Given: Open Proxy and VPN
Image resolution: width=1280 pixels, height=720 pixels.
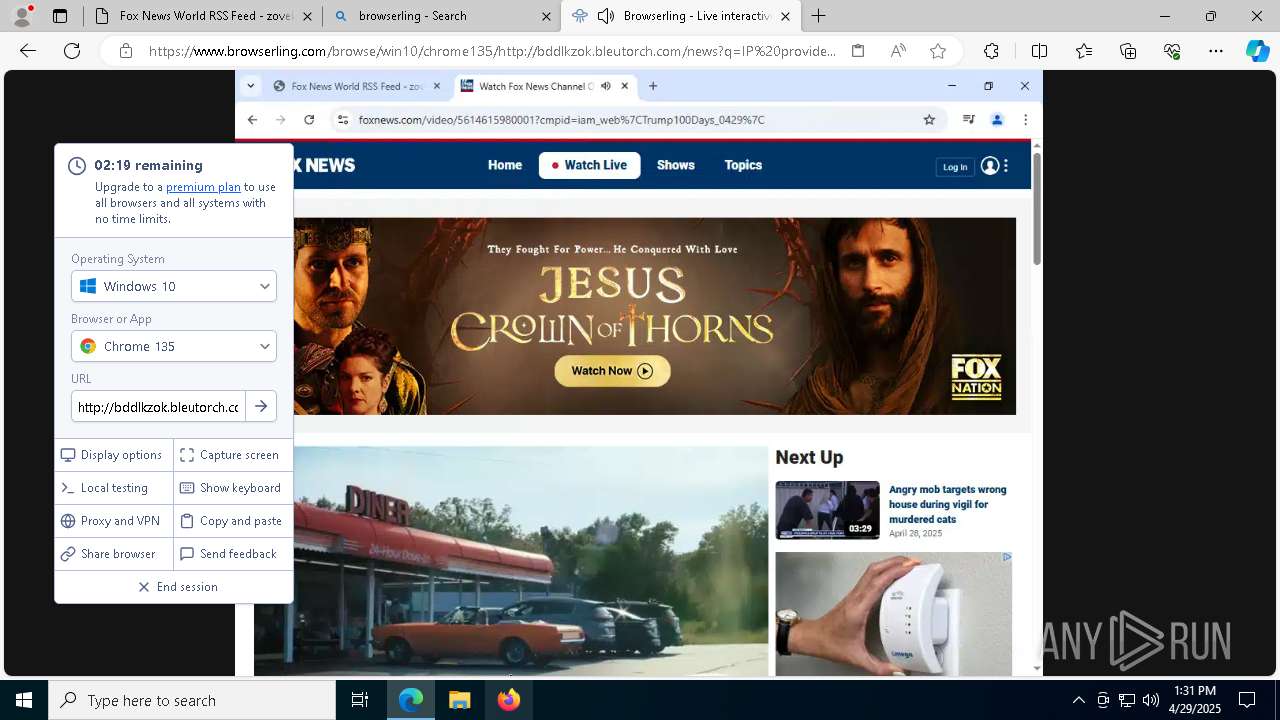Looking at the screenshot, I should (x=113, y=521).
